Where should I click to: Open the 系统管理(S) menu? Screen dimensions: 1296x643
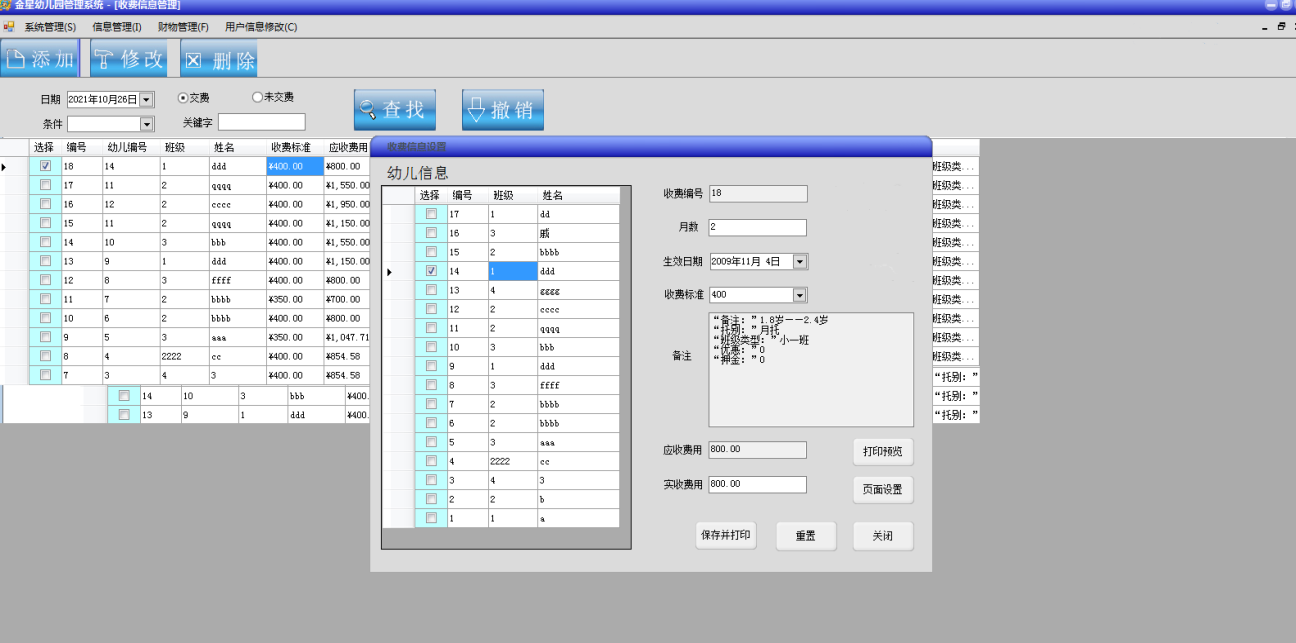pos(50,27)
